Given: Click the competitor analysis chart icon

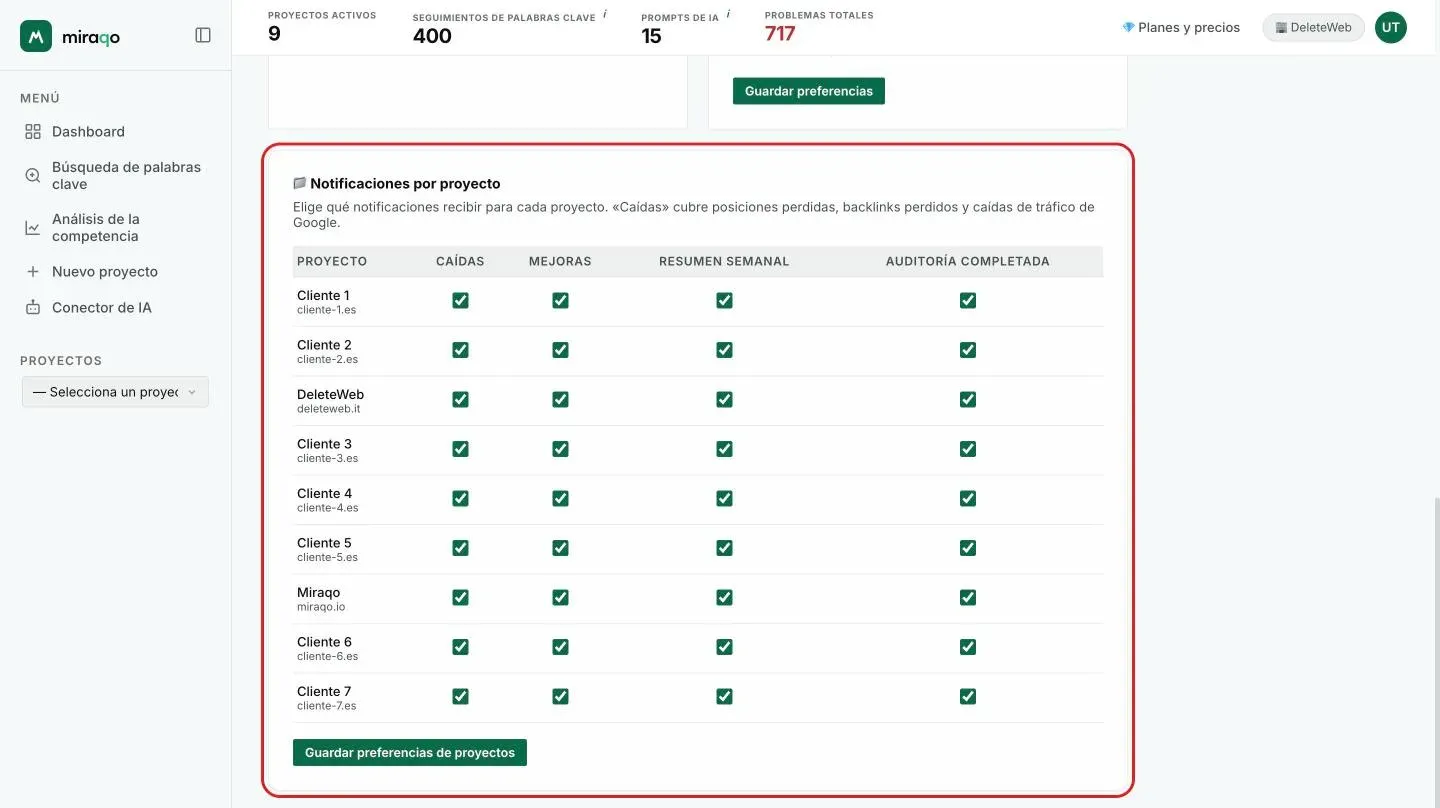Looking at the screenshot, I should (x=33, y=228).
